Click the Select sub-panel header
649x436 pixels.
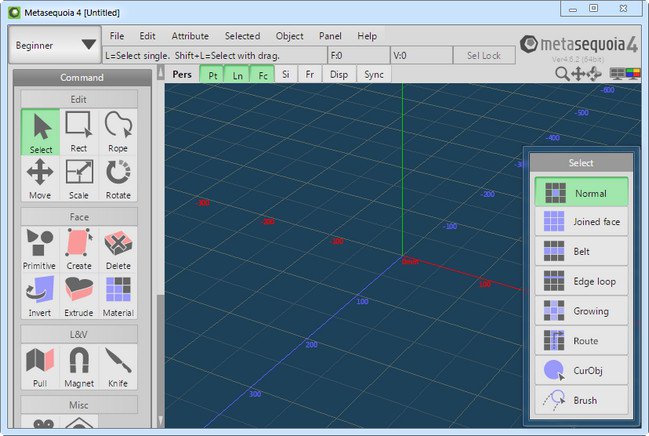pyautogui.click(x=581, y=163)
